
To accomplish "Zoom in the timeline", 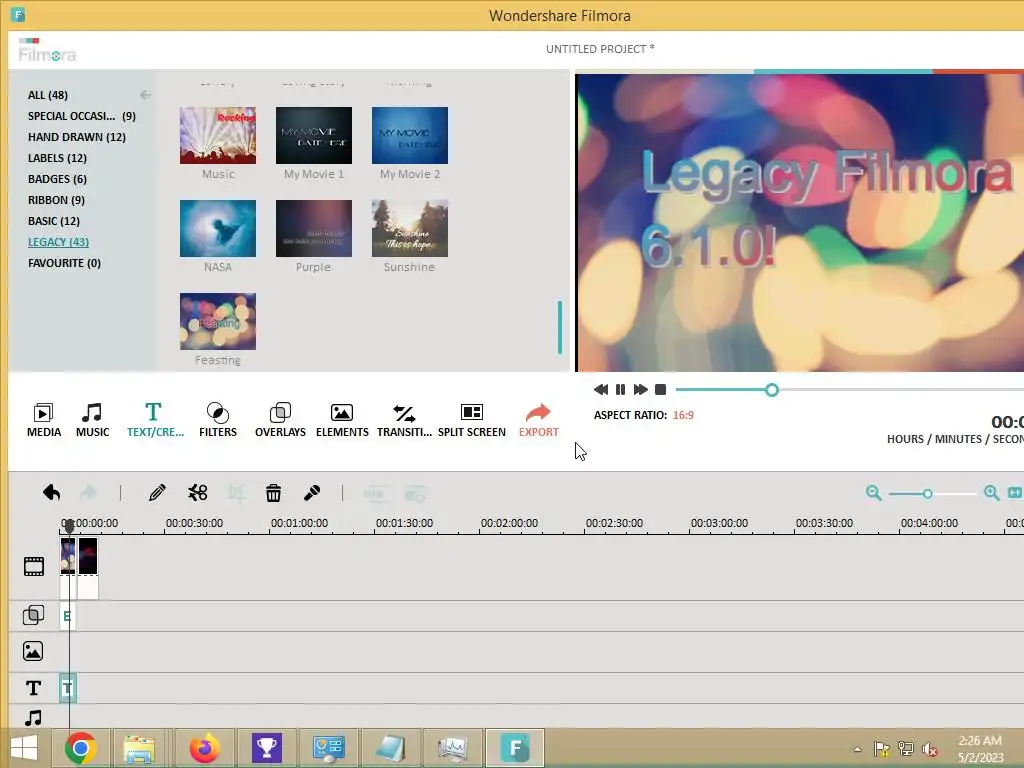I will [x=991, y=493].
